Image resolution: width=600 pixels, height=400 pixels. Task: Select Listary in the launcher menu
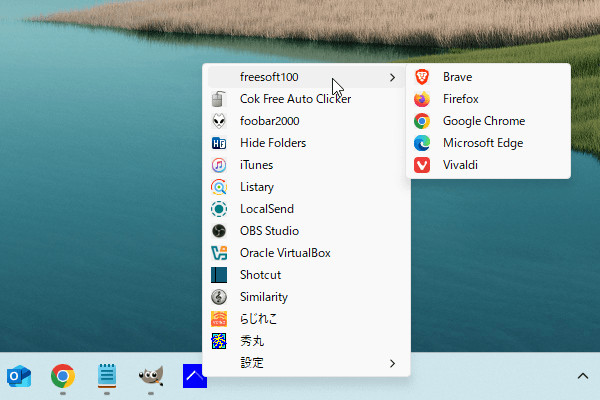pos(306,187)
